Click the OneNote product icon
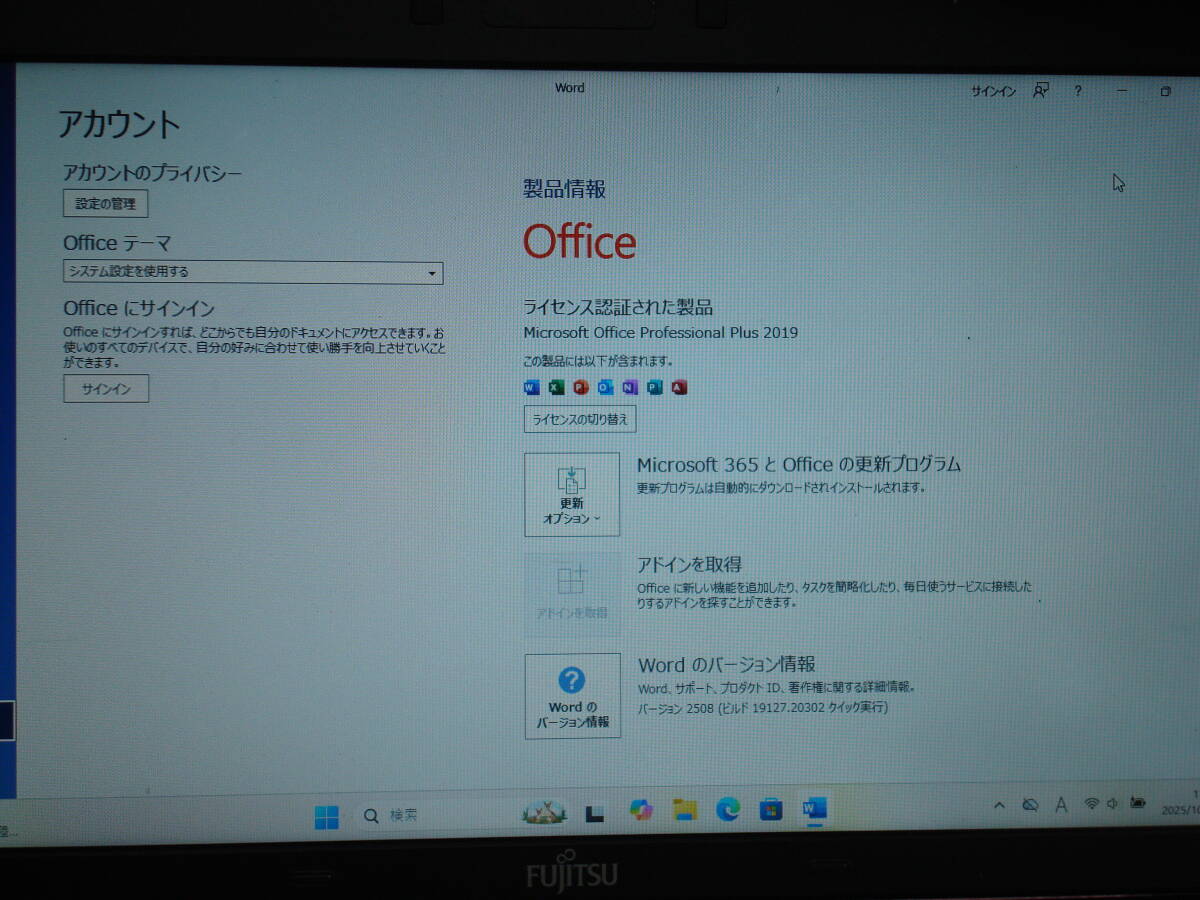This screenshot has height=900, width=1200. [x=629, y=388]
